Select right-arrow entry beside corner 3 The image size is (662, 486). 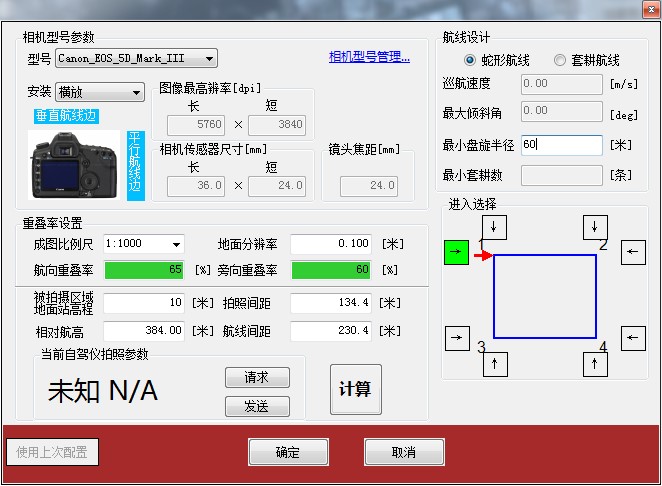(457, 338)
